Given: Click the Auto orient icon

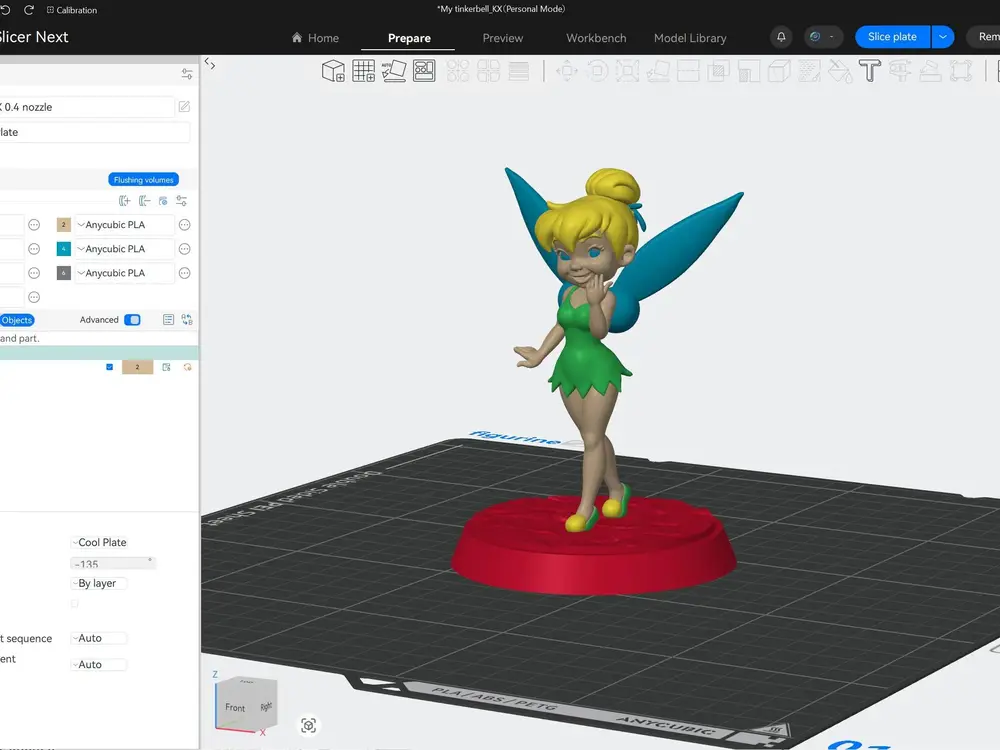Looking at the screenshot, I should (x=393, y=71).
